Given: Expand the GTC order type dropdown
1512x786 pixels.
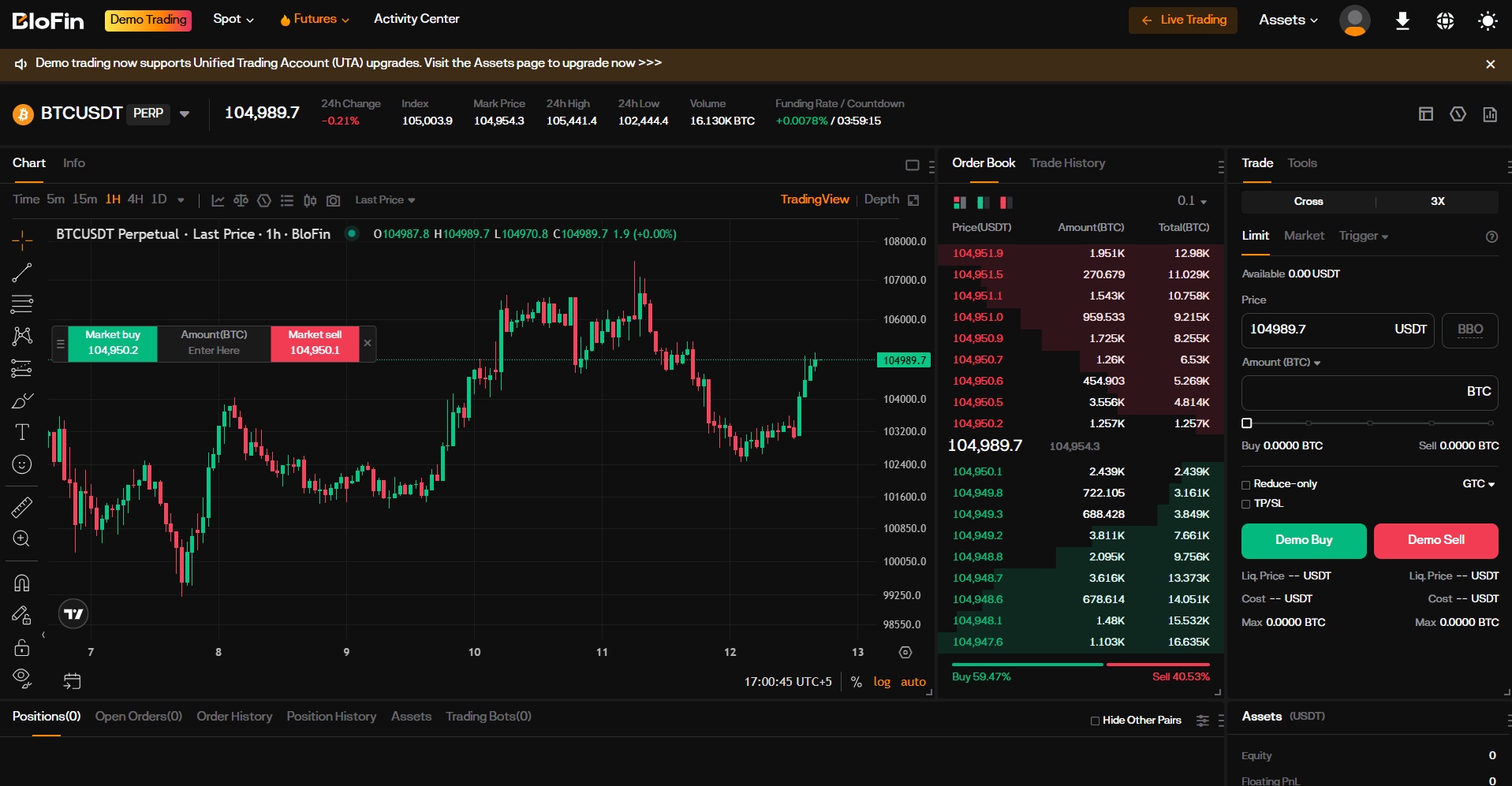Looking at the screenshot, I should click(1478, 484).
